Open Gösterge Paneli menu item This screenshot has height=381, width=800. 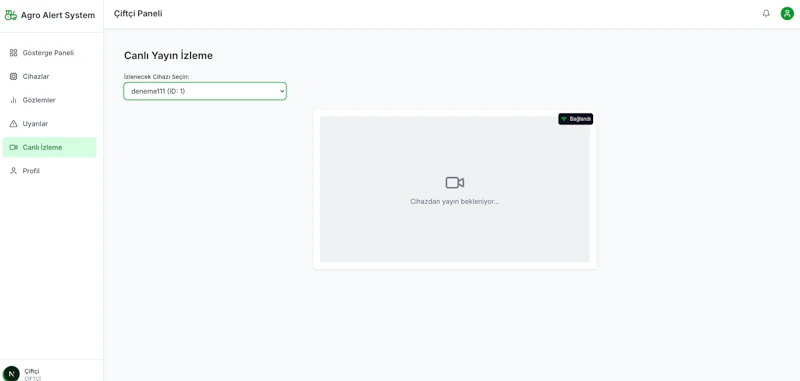click(49, 53)
